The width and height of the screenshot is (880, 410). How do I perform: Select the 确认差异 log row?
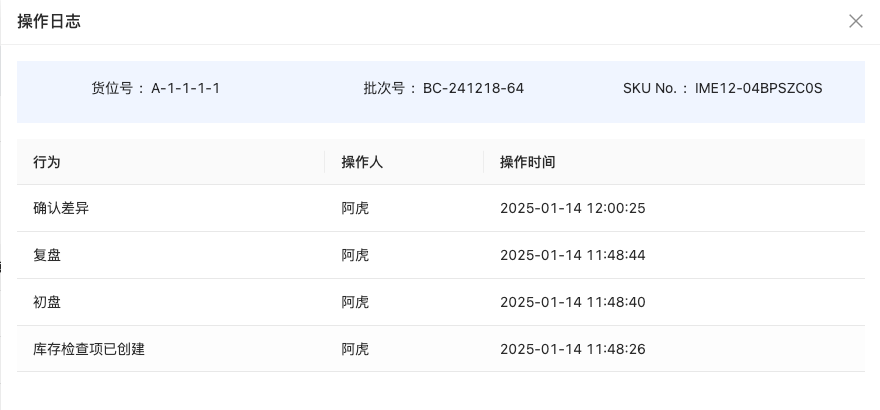[61, 208]
